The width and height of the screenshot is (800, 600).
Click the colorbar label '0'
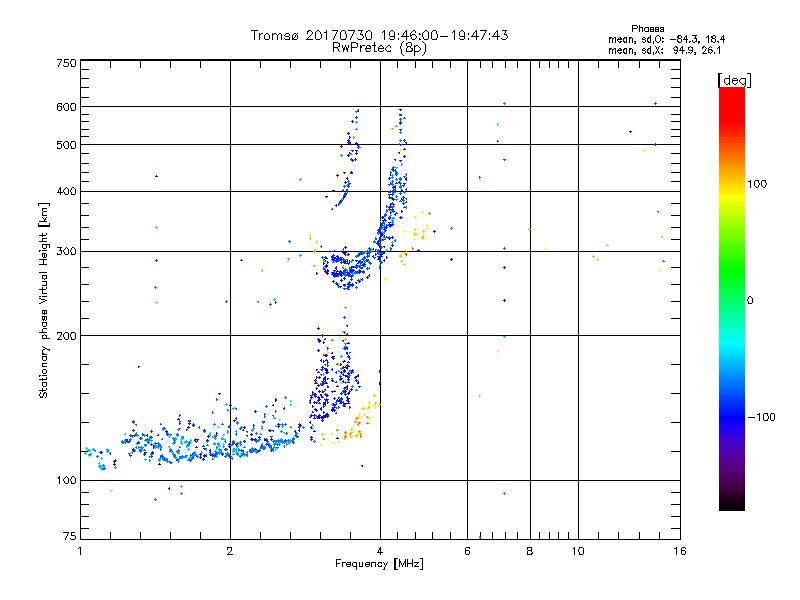tap(750, 301)
